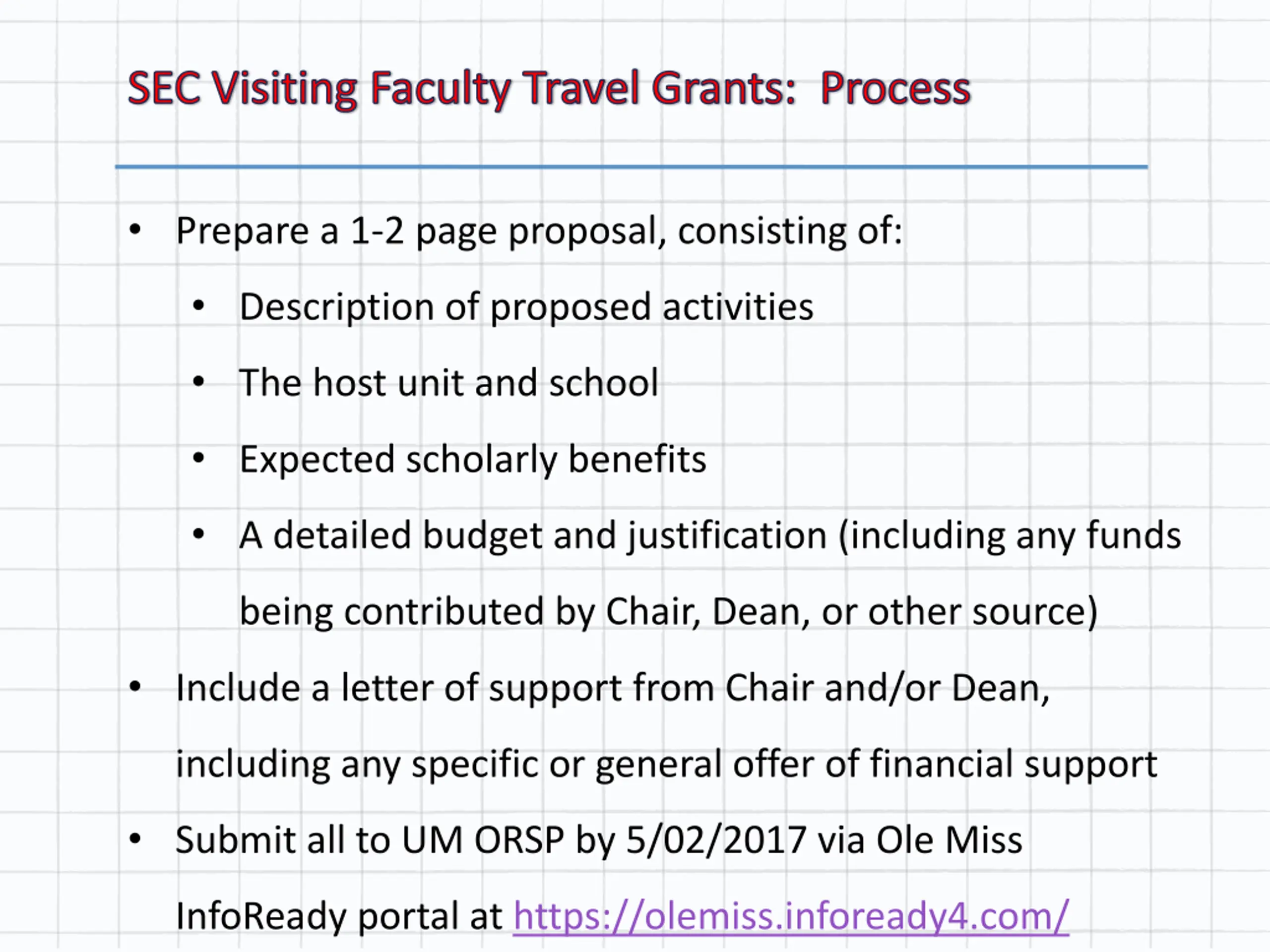Click the line Prepare a 1-2 page proposal
Viewport: 1270px width, 952px height.
pyautogui.click(x=539, y=231)
